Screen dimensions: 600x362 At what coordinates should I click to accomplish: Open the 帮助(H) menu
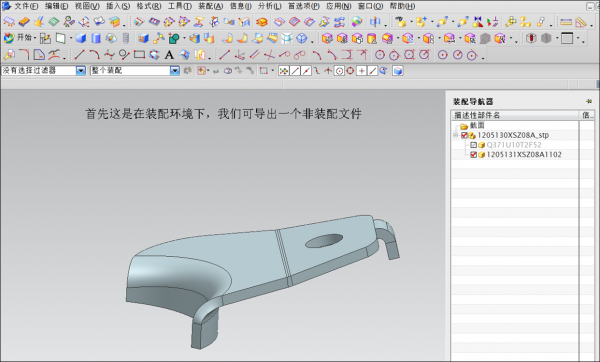pyautogui.click(x=402, y=6)
